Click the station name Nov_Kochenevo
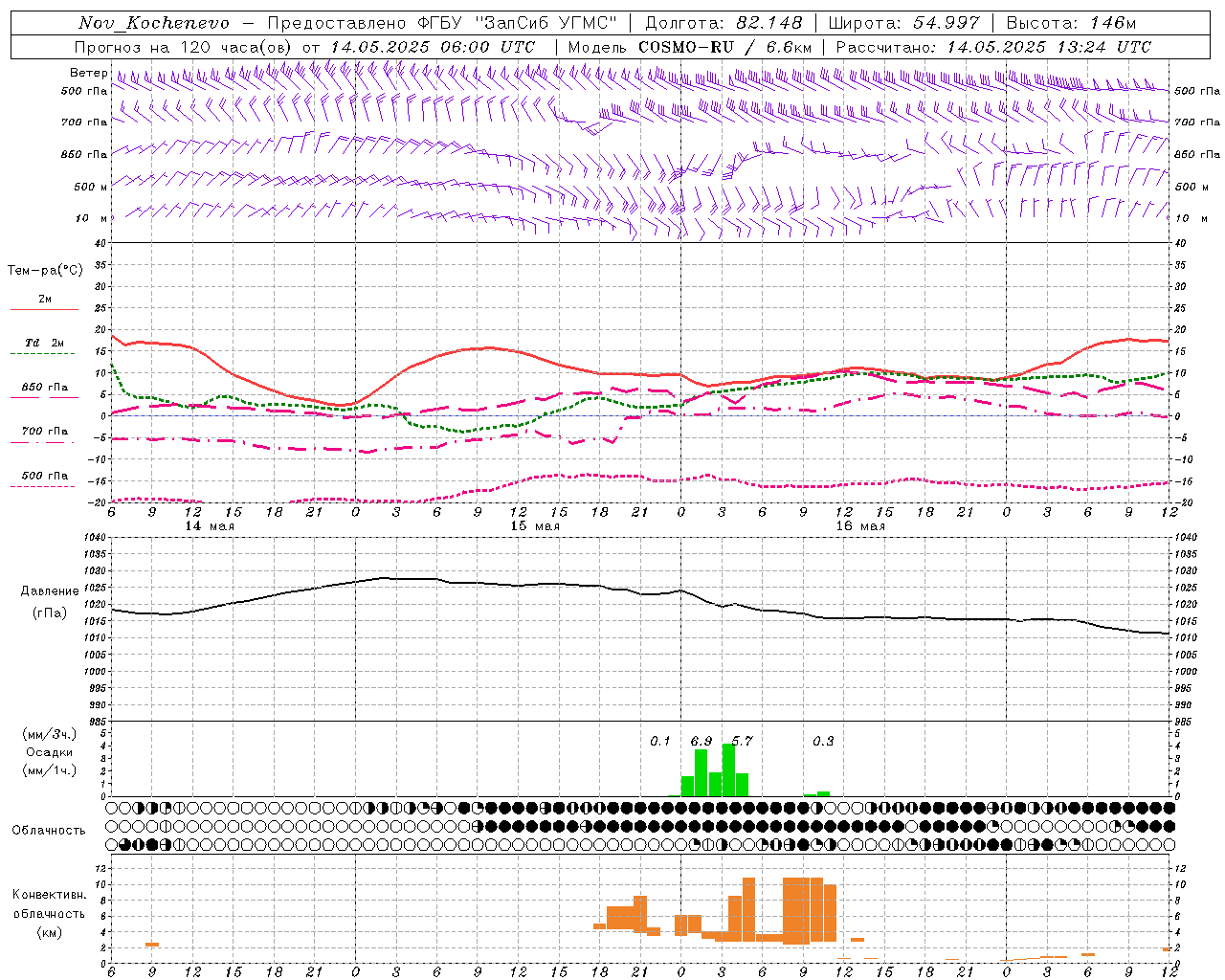 (x=154, y=23)
